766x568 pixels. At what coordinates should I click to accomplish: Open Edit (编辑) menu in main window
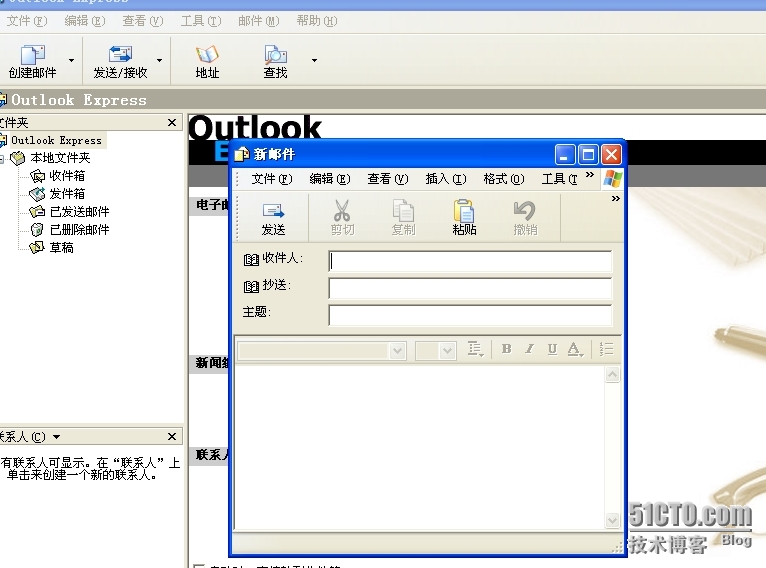[x=85, y=21]
